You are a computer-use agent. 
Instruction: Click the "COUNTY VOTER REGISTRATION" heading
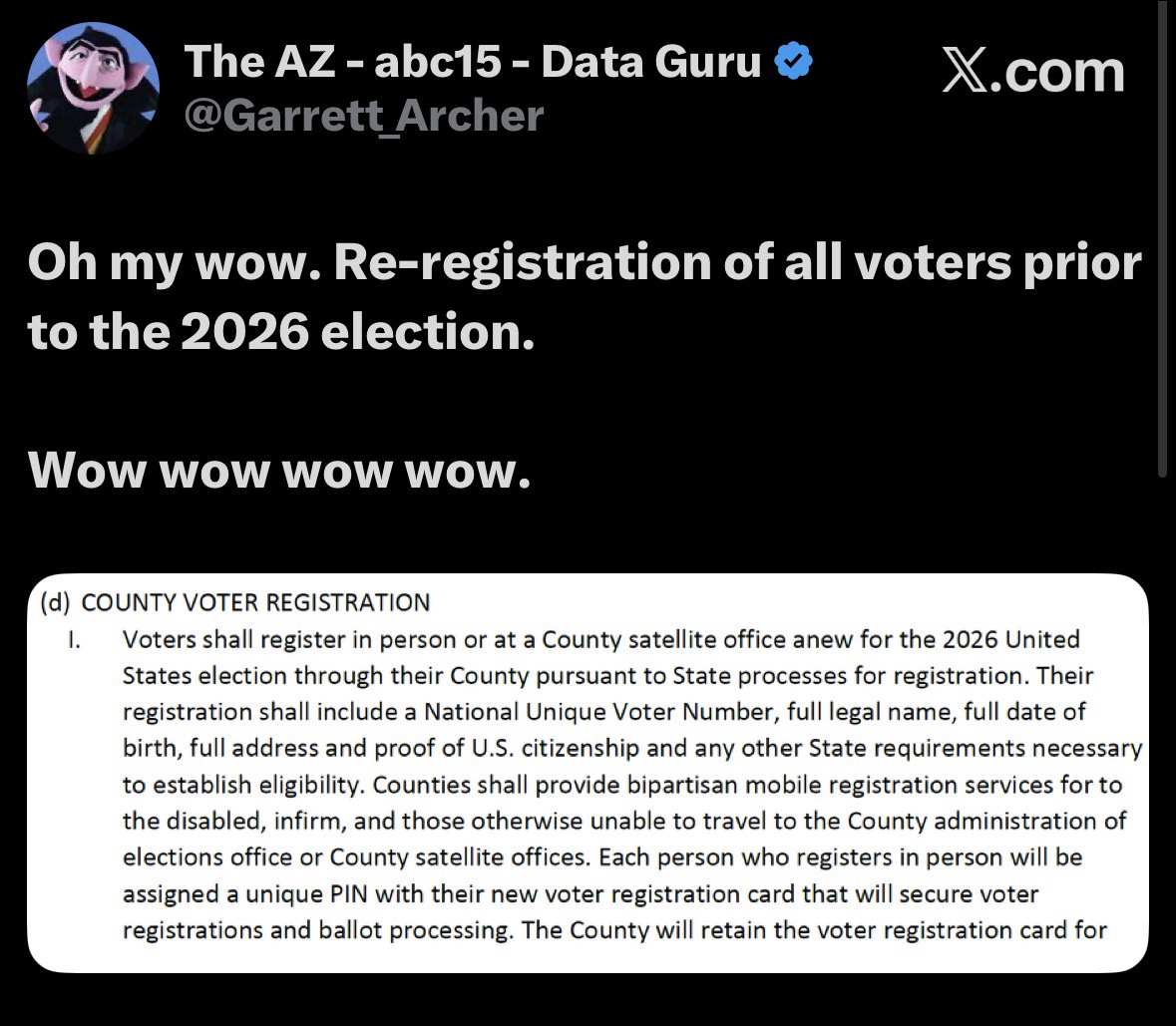pos(255,602)
